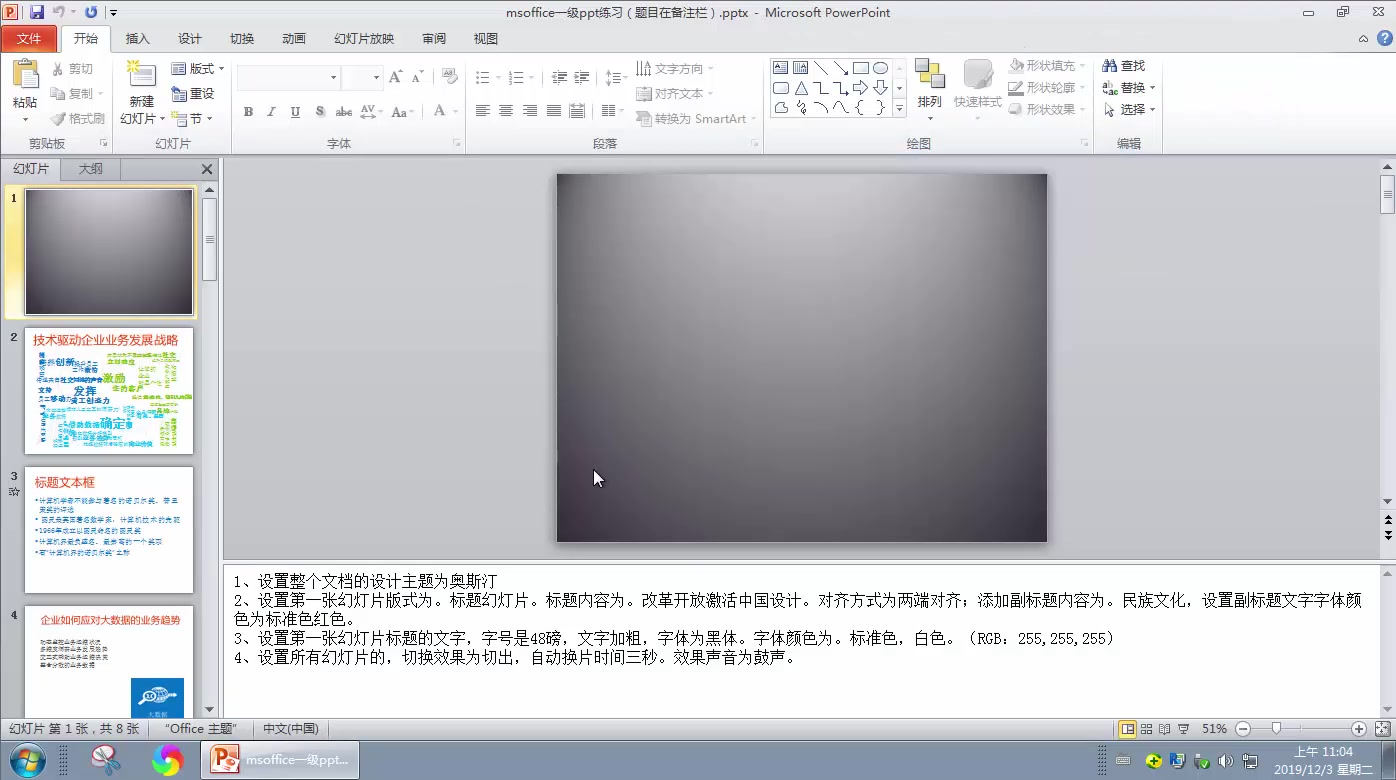This screenshot has height=780, width=1396.
Task: Switch to Normal view in status bar
Action: click(x=1128, y=729)
